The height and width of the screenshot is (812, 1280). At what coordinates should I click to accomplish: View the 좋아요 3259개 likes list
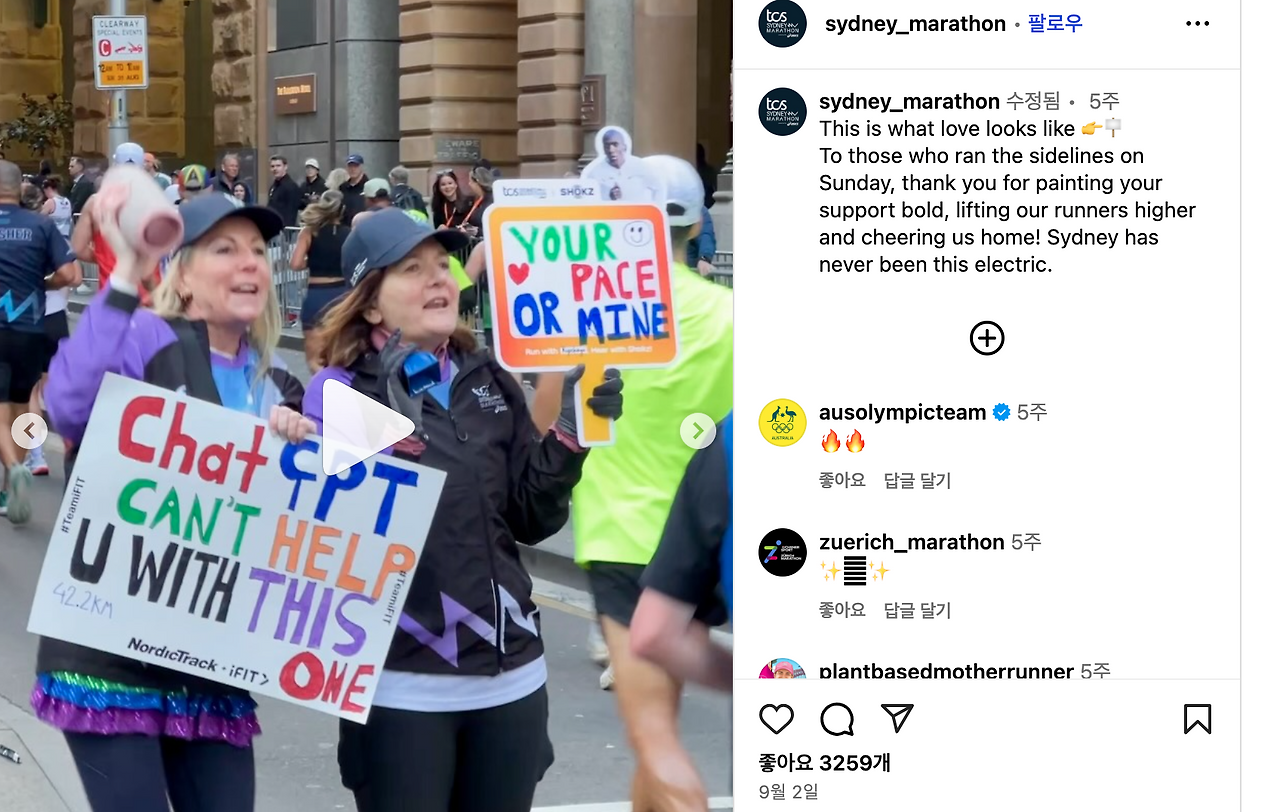[x=825, y=763]
